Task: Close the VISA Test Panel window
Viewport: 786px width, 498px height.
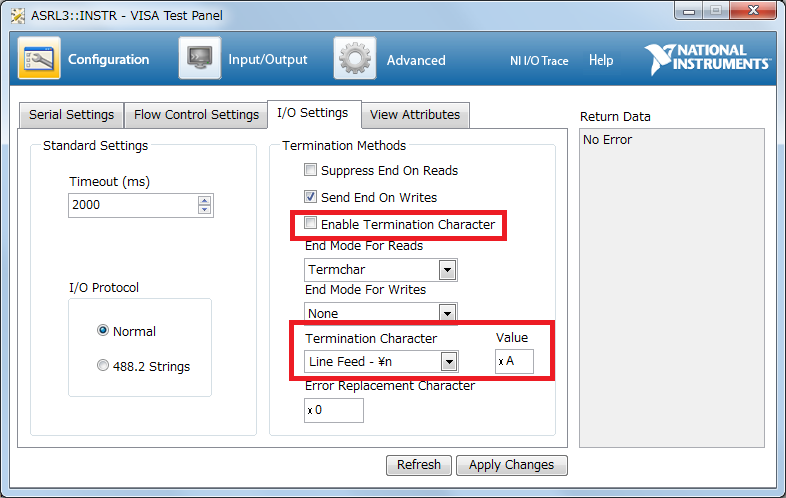Action: [x=753, y=11]
